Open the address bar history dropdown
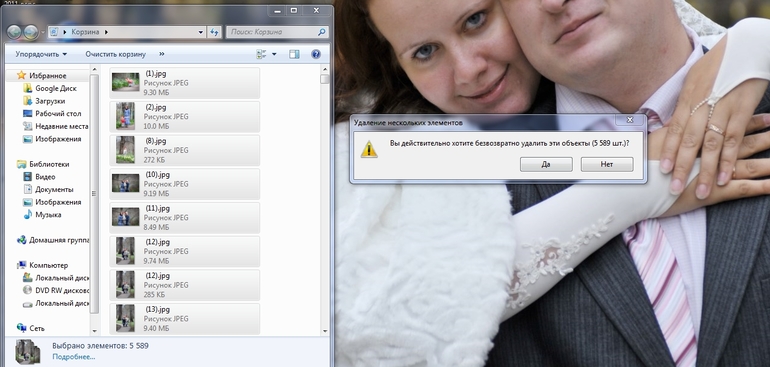 click(x=200, y=32)
